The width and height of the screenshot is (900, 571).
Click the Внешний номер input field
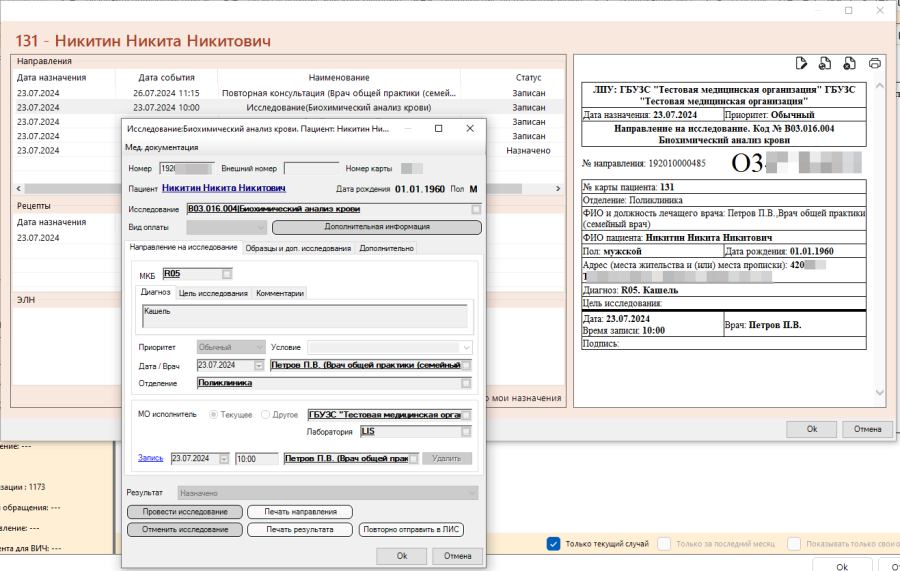click(x=312, y=169)
